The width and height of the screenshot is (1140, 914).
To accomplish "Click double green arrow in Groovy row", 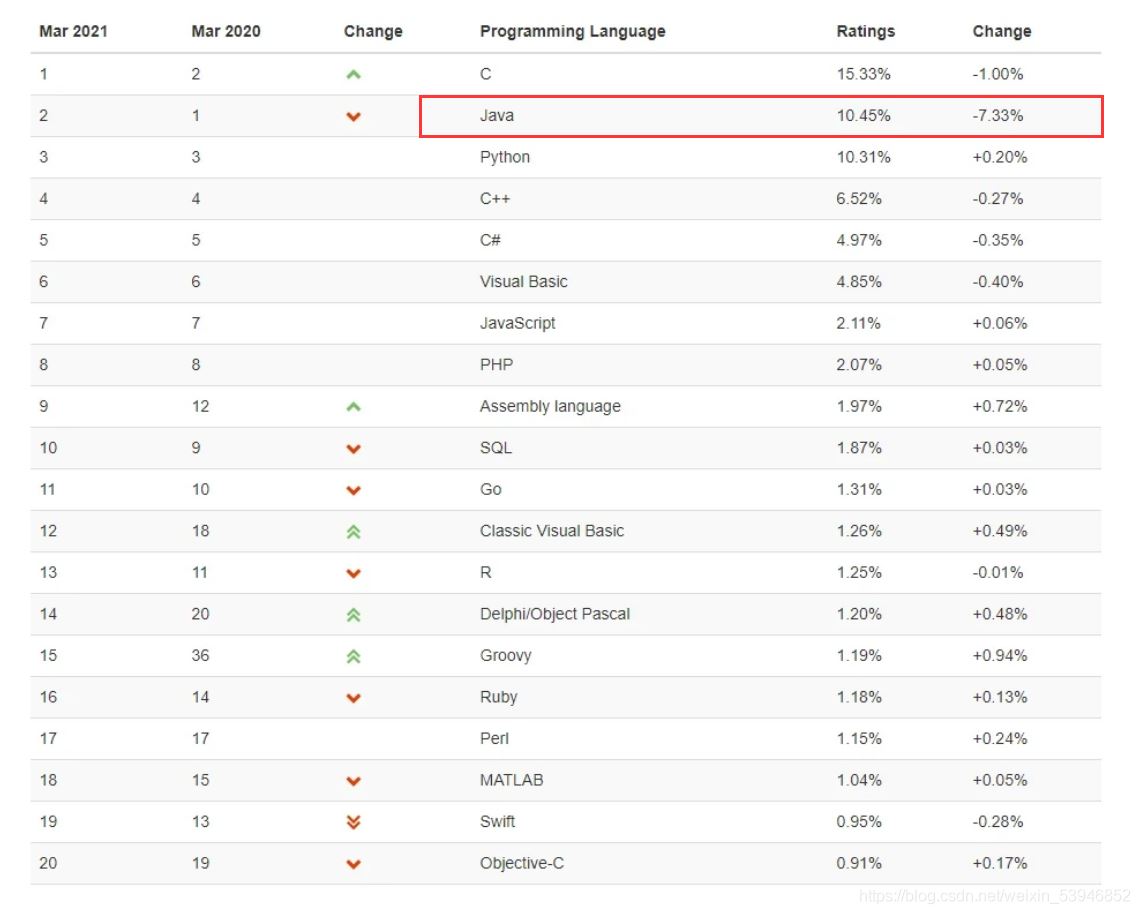I will [x=353, y=657].
